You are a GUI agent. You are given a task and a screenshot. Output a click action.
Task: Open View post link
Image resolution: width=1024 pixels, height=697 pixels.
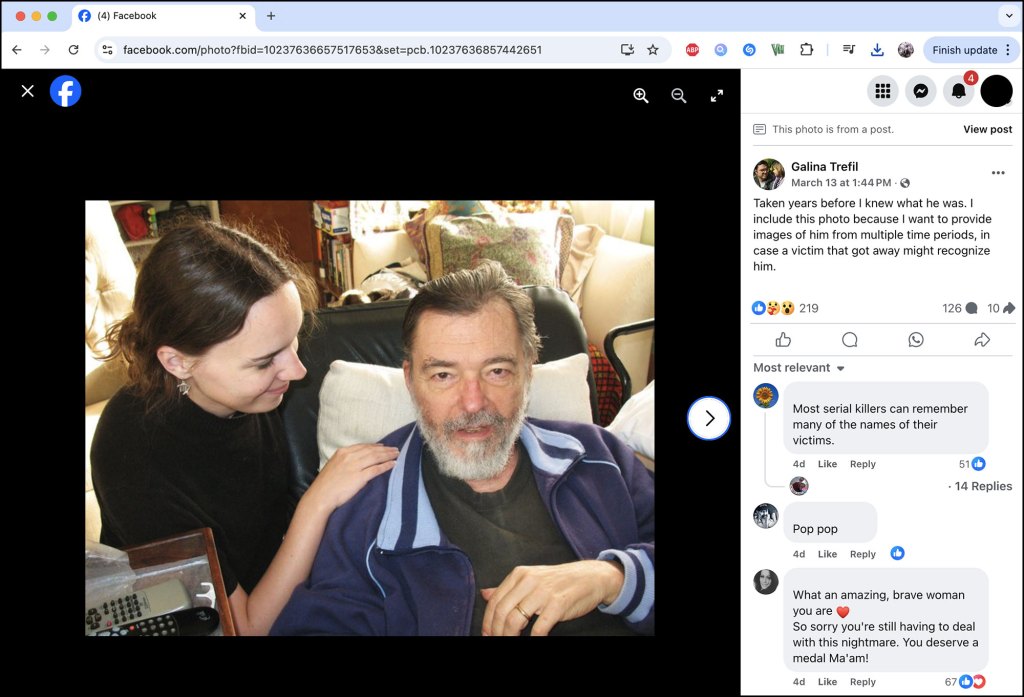pyautogui.click(x=987, y=129)
